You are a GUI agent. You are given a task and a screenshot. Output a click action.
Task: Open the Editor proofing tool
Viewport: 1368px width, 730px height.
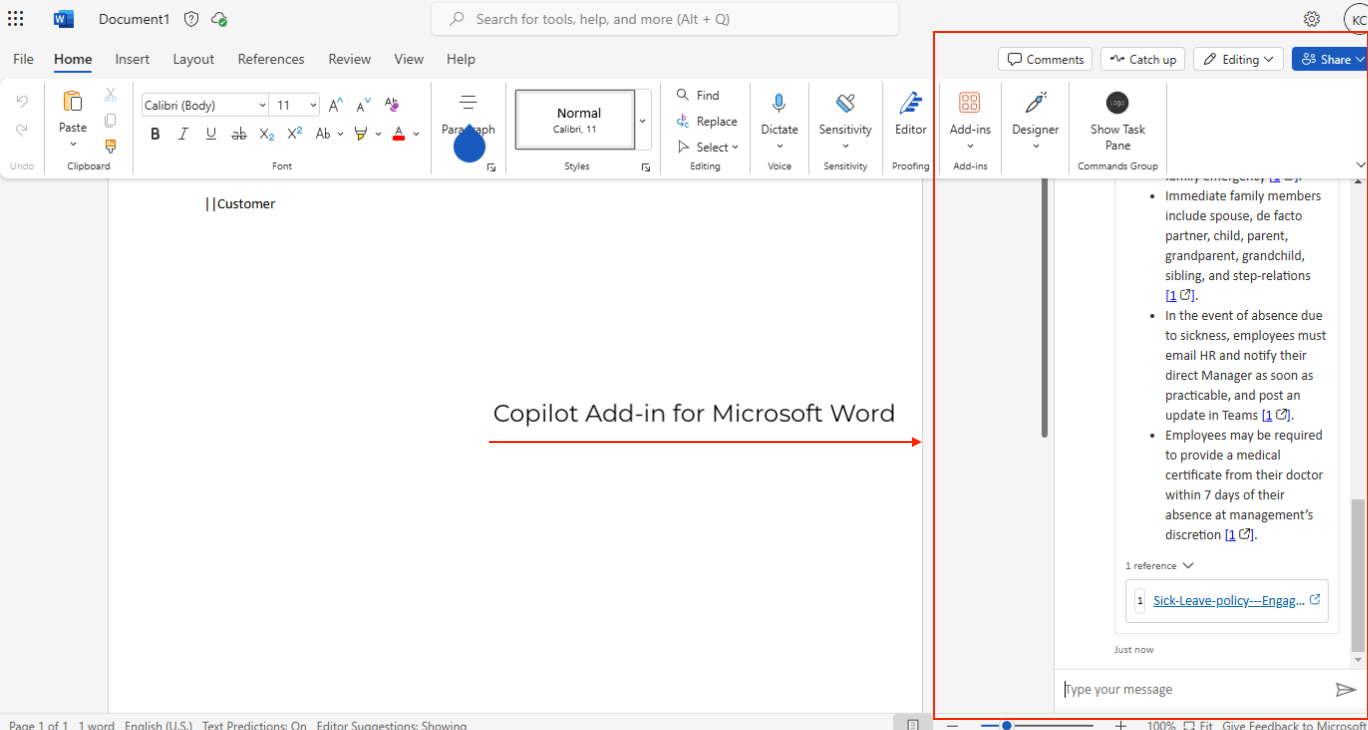[910, 103]
